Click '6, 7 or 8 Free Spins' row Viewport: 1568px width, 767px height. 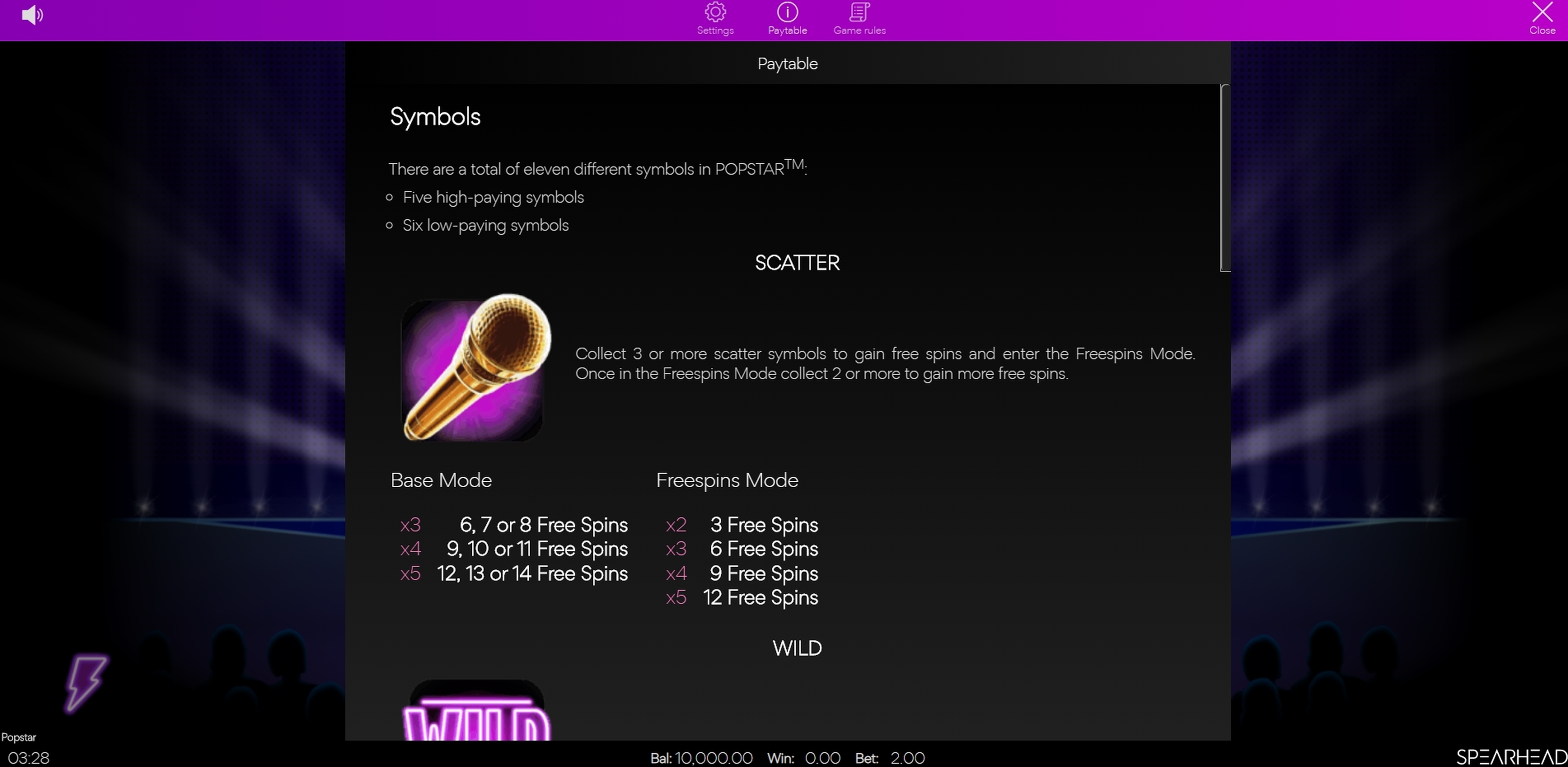[514, 525]
